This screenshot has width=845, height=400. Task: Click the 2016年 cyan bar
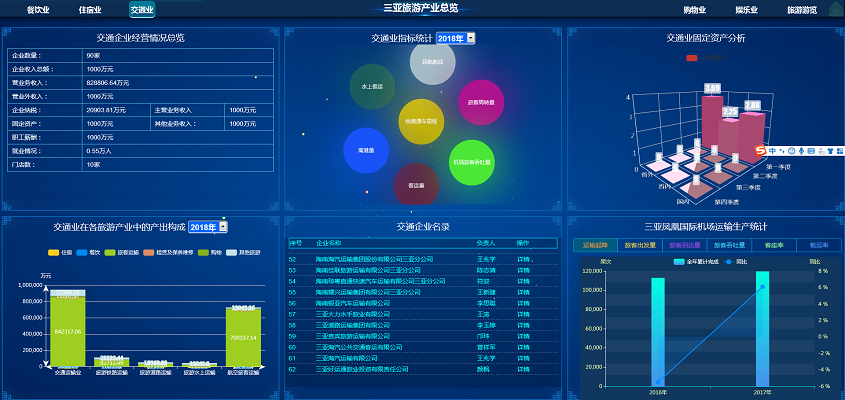pos(657,332)
